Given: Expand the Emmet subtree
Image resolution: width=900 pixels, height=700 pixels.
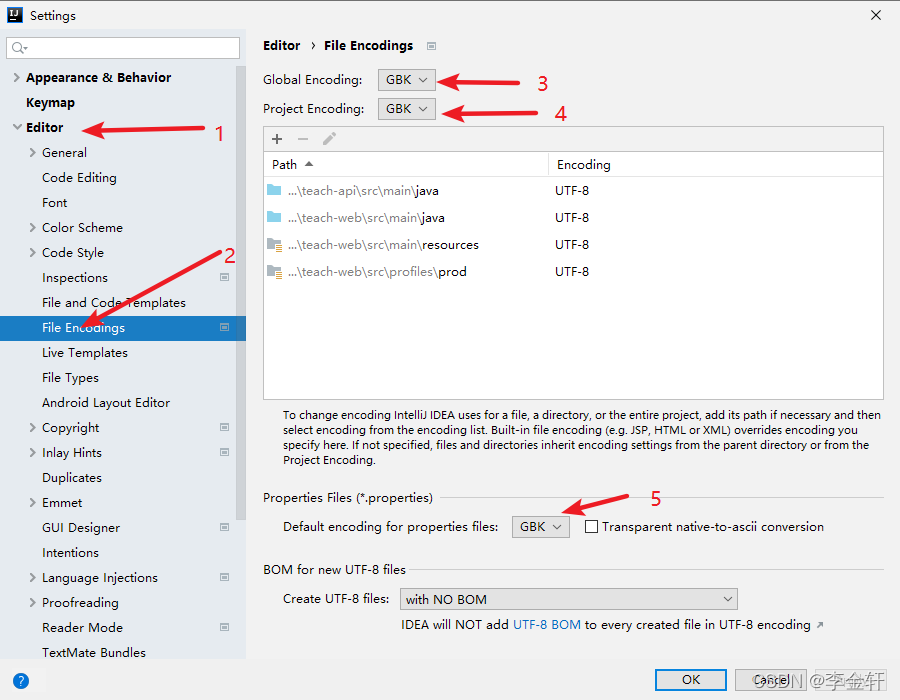Looking at the screenshot, I should (x=33, y=503).
